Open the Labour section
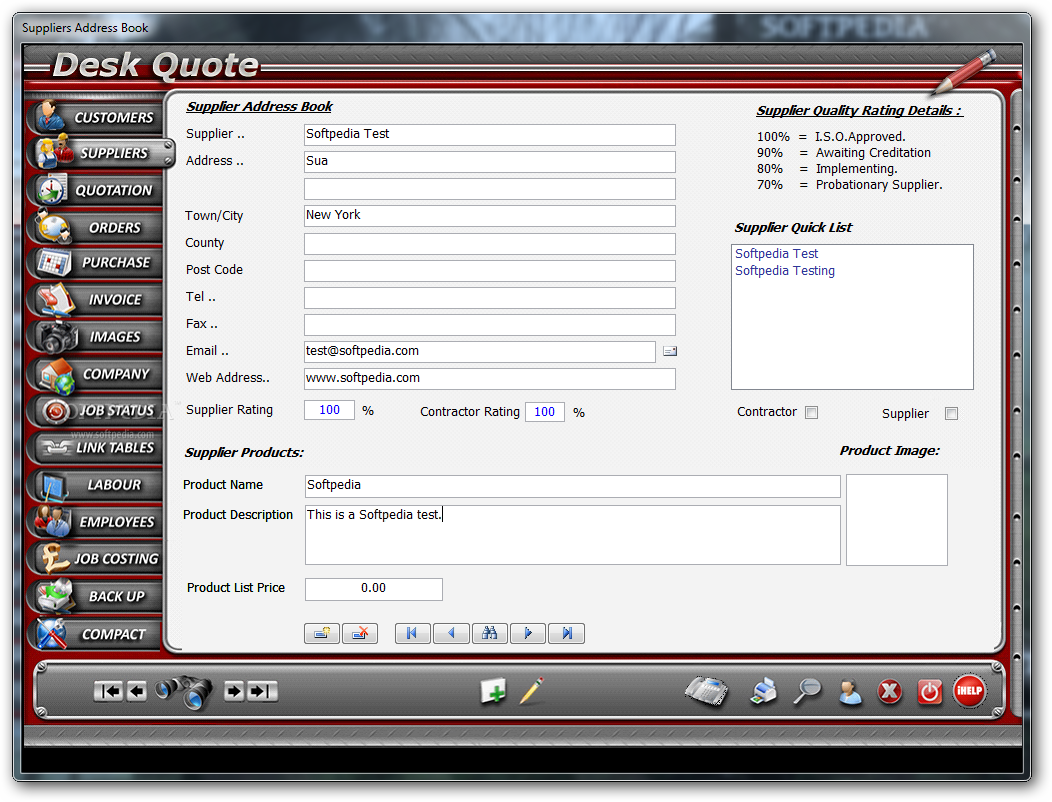Image resolution: width=1052 pixels, height=802 pixels. (x=95, y=485)
